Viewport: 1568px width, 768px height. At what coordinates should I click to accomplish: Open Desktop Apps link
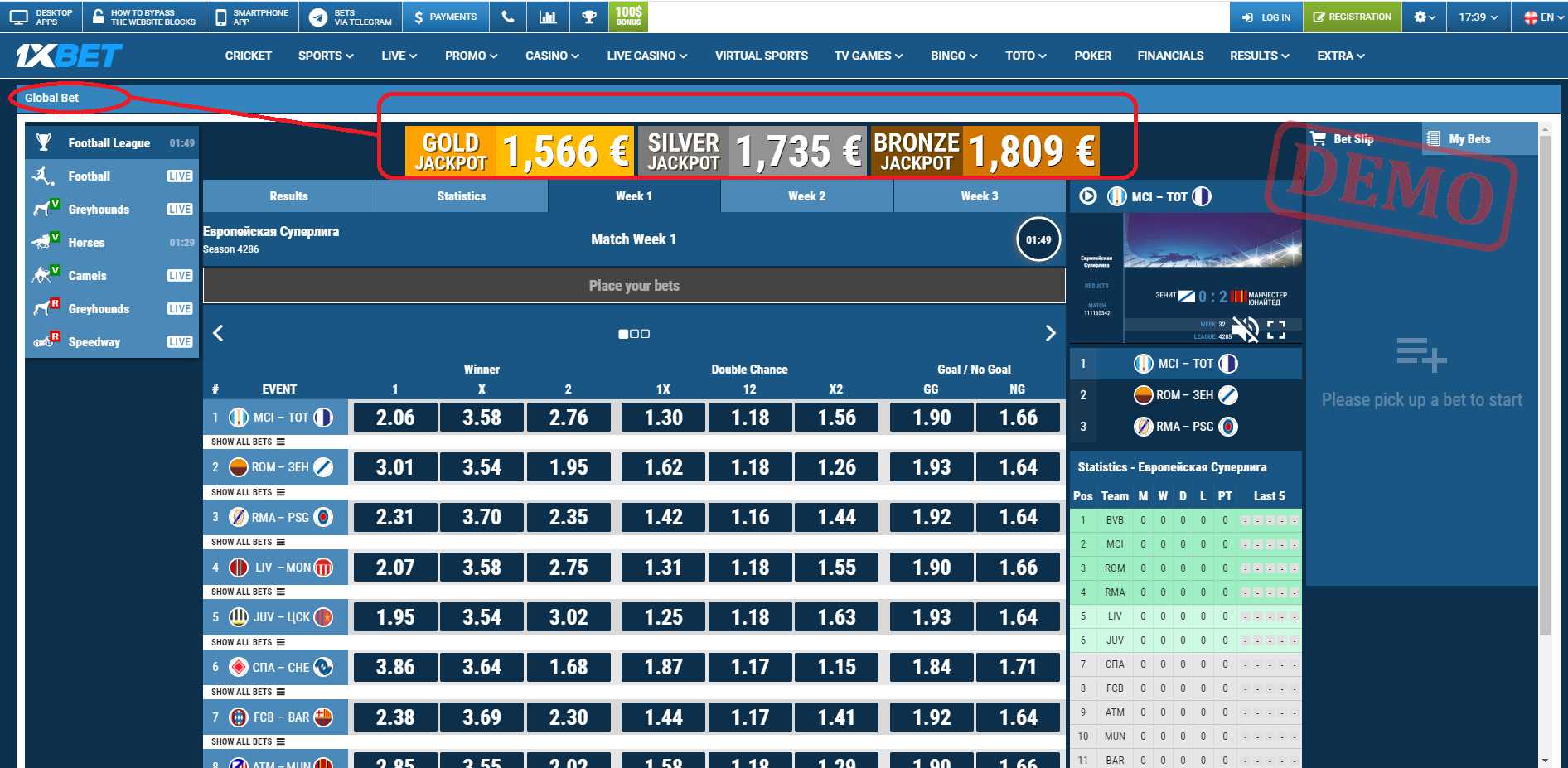click(41, 17)
